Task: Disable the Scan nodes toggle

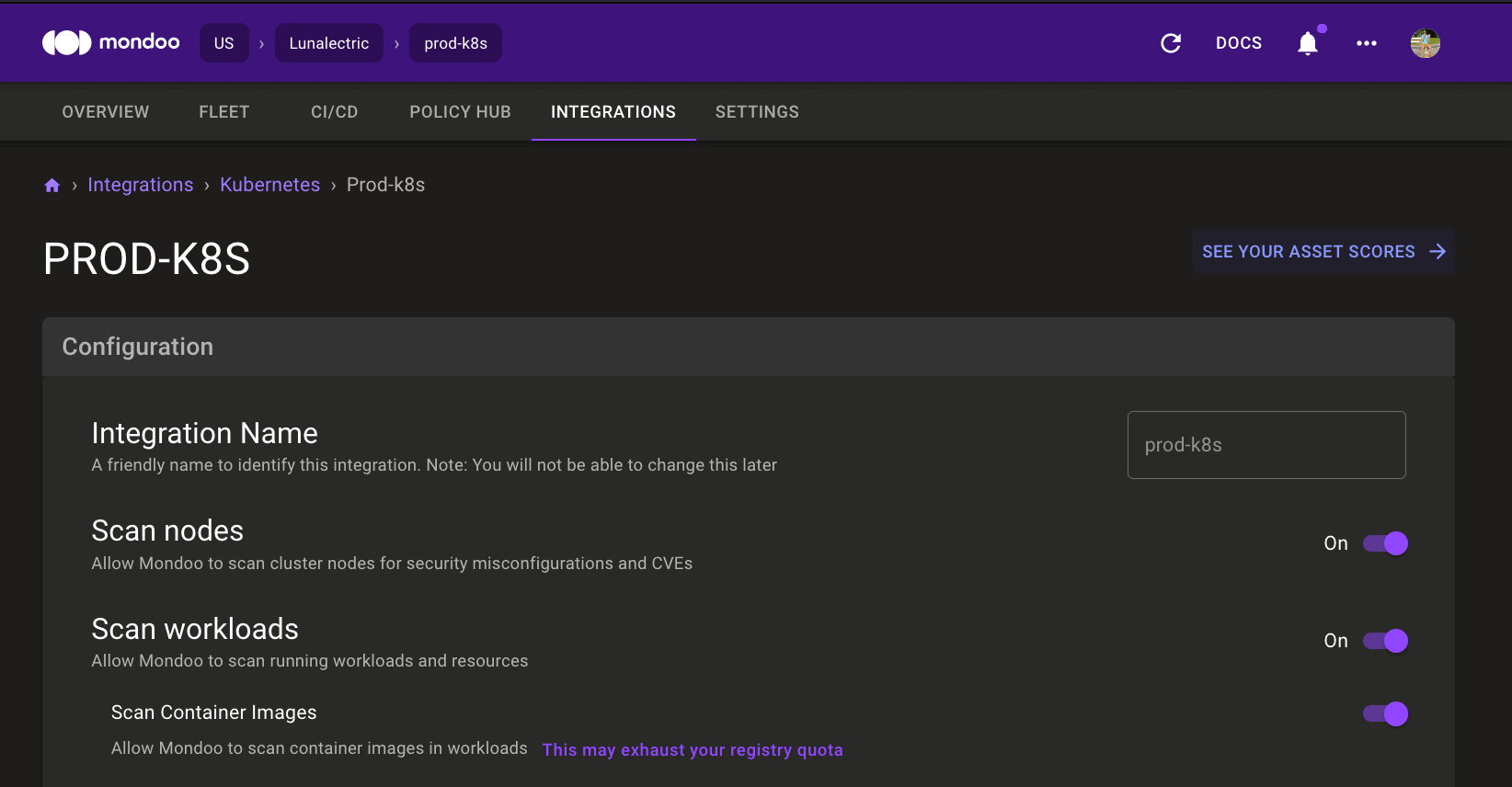Action: 1385,543
